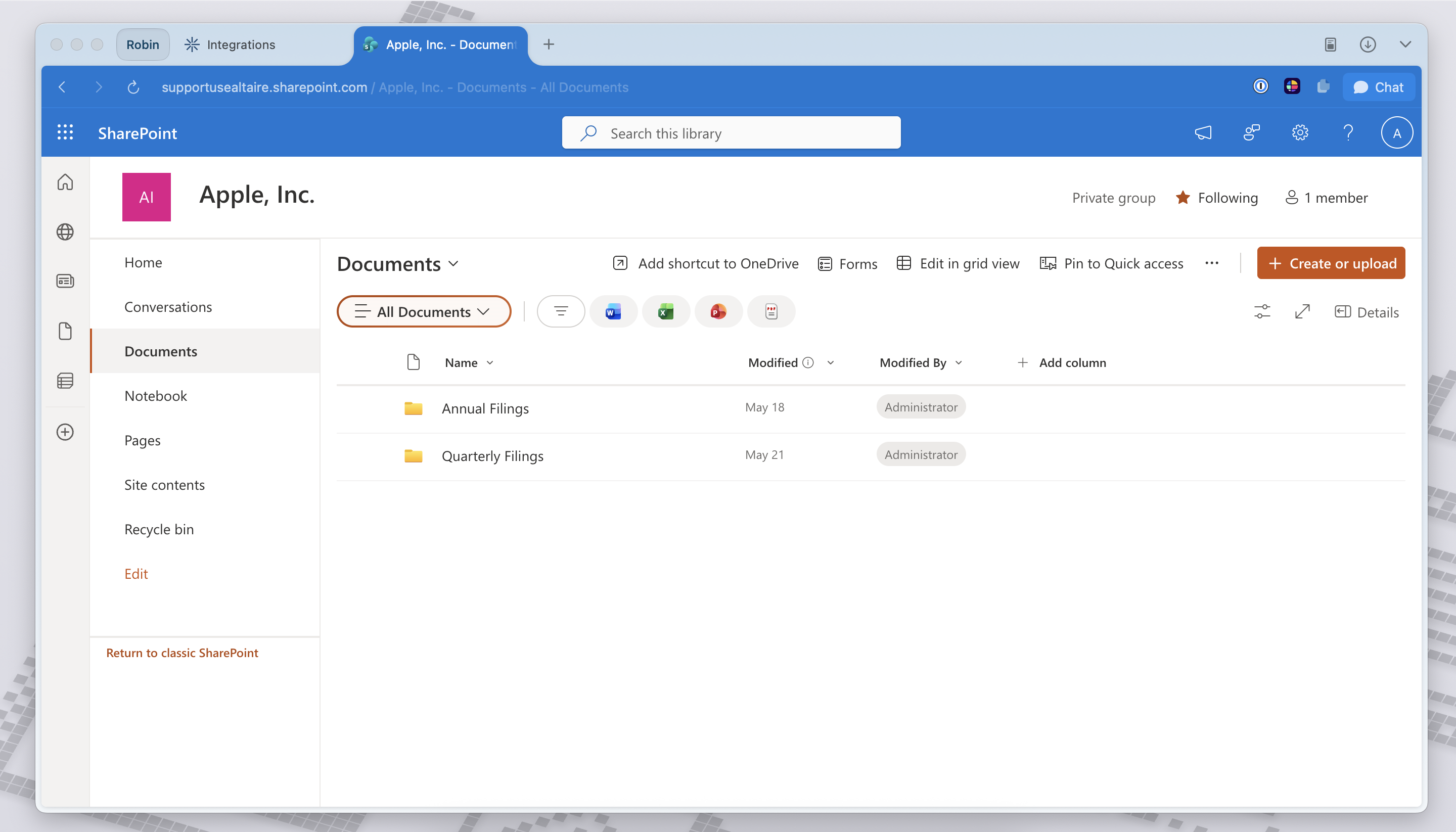The image size is (1456, 832).
Task: Filter the library by Word files
Action: (x=613, y=312)
